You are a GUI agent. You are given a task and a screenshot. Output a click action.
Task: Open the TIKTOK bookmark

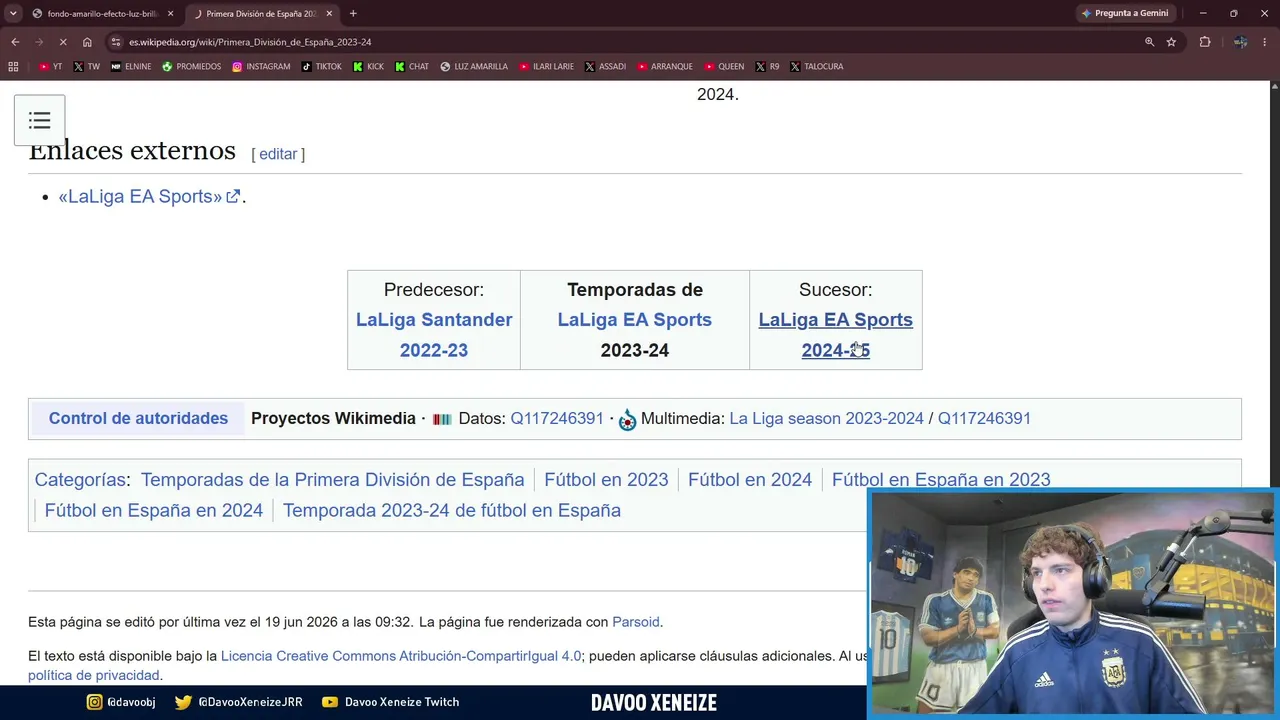(322, 67)
